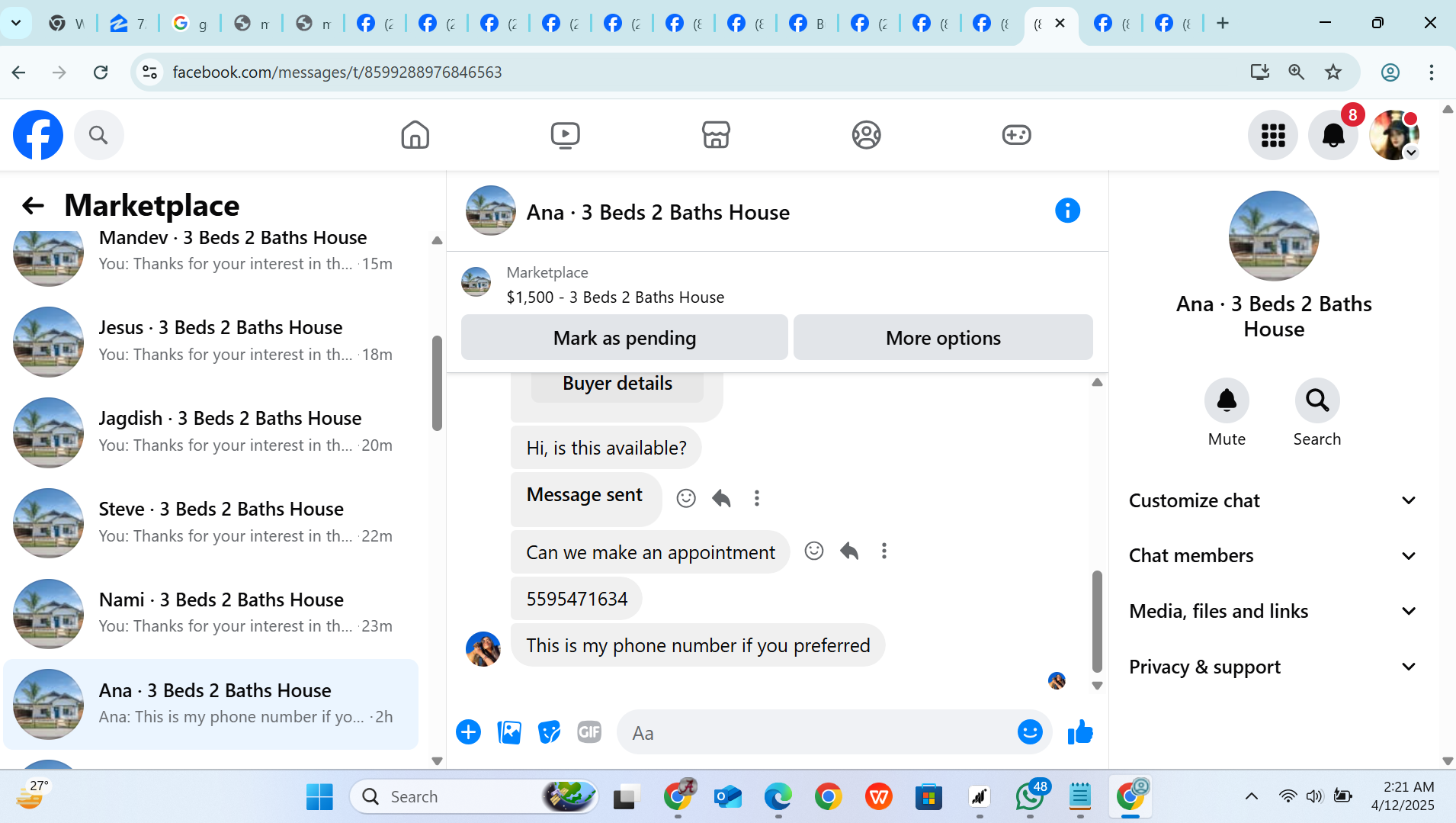Click the chat messages scrollbar

pyautogui.click(x=1097, y=621)
